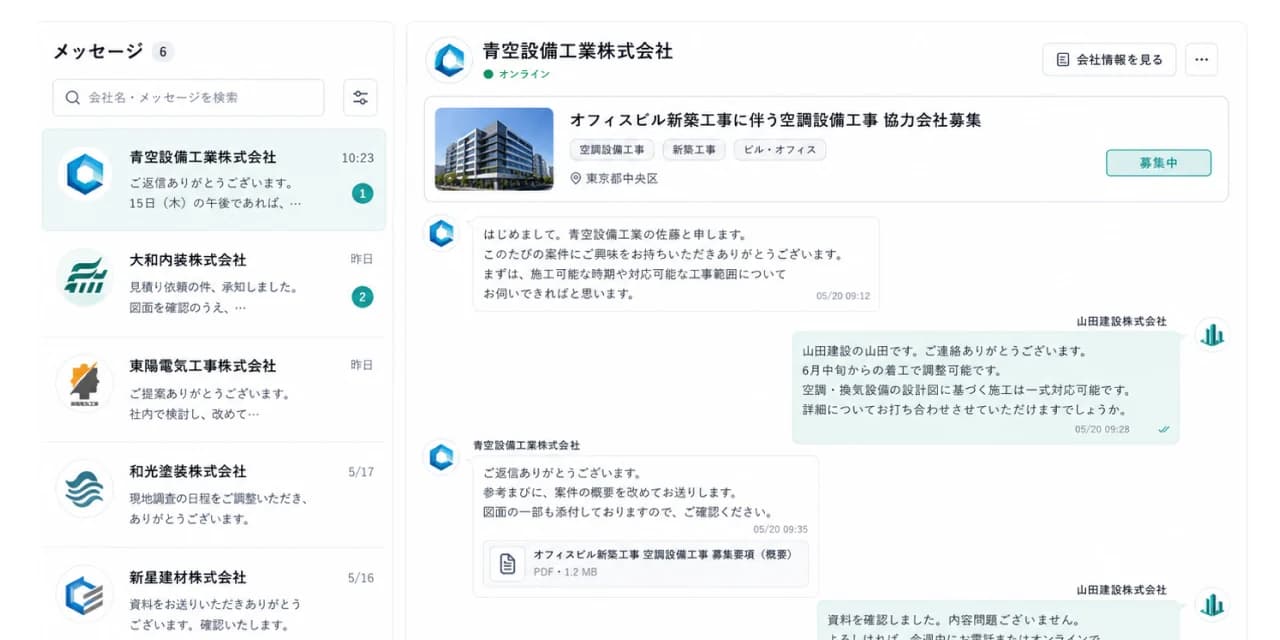Screen dimensions: 1280x640
Task: Click the 募集中 status button
Action: tap(1158, 163)
